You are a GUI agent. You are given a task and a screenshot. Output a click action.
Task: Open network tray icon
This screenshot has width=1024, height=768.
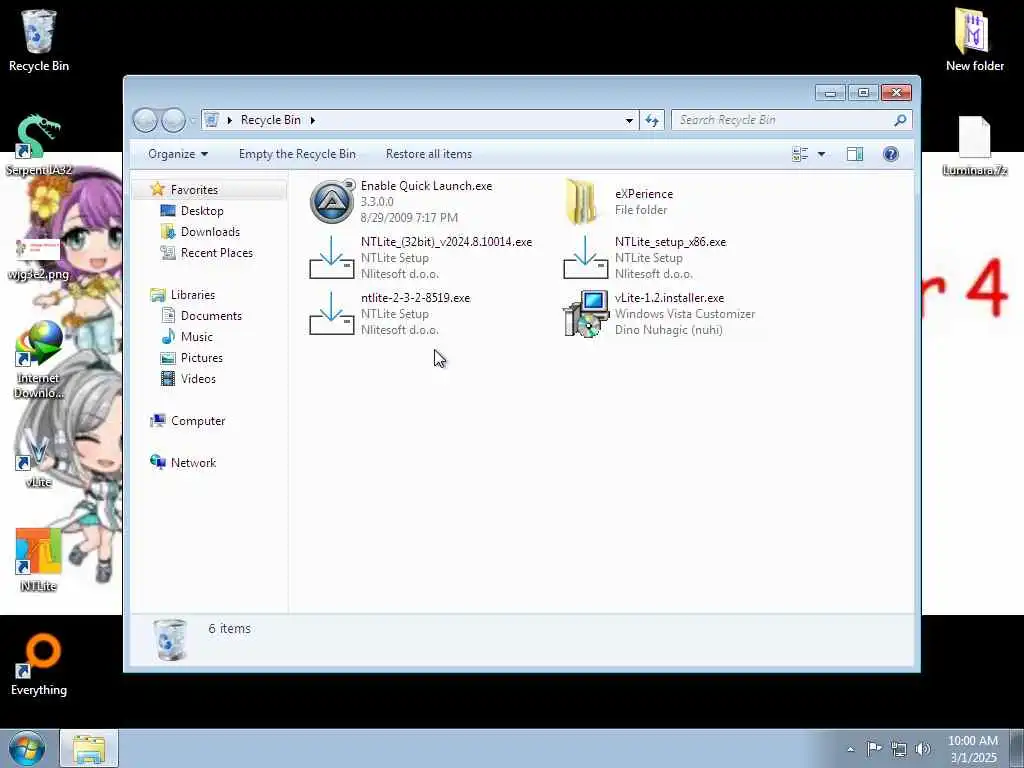coord(899,749)
